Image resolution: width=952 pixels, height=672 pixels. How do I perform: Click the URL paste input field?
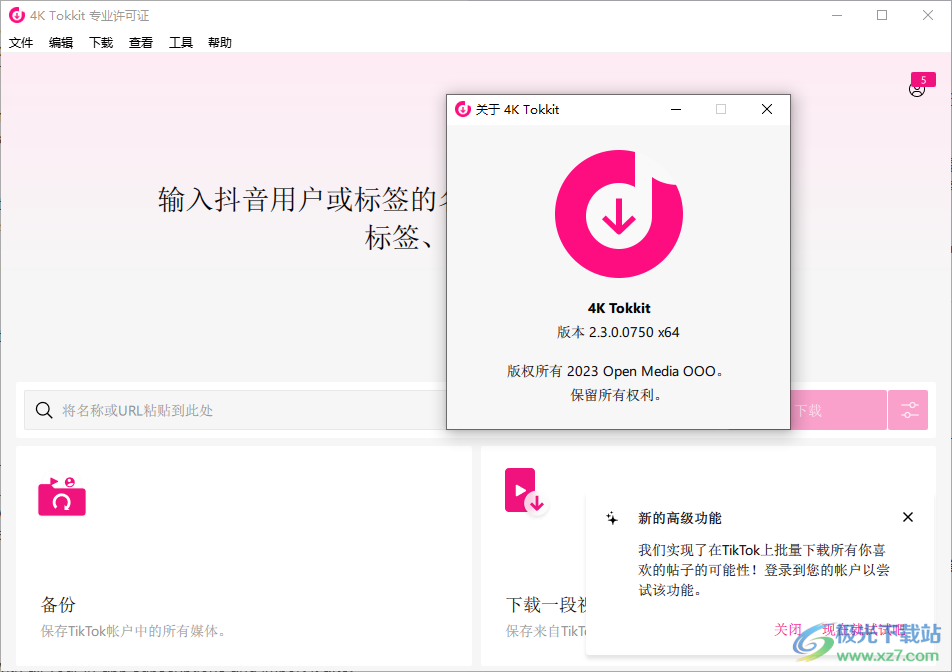pos(236,410)
